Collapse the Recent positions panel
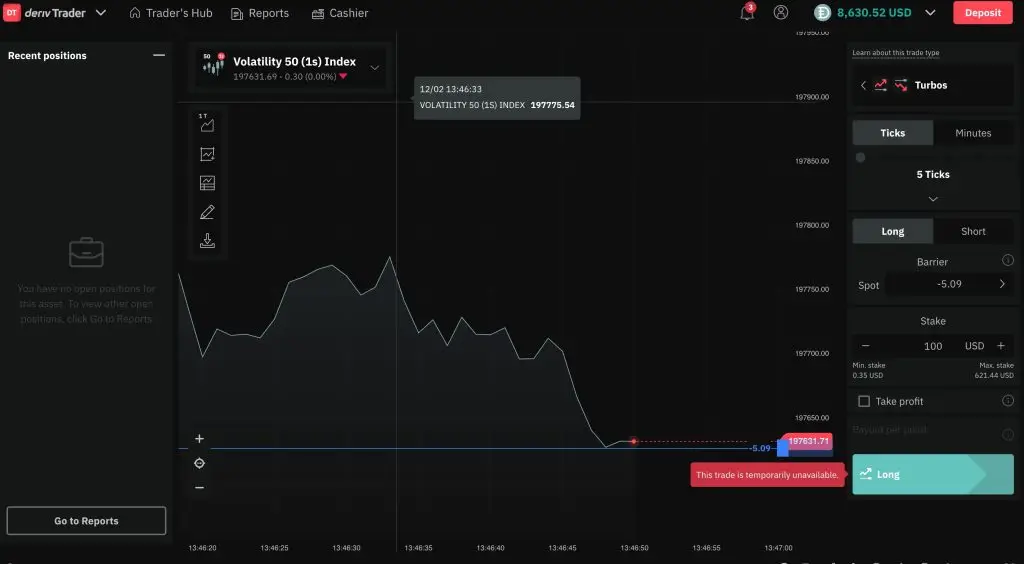The height and width of the screenshot is (564, 1024). pyautogui.click(x=159, y=55)
